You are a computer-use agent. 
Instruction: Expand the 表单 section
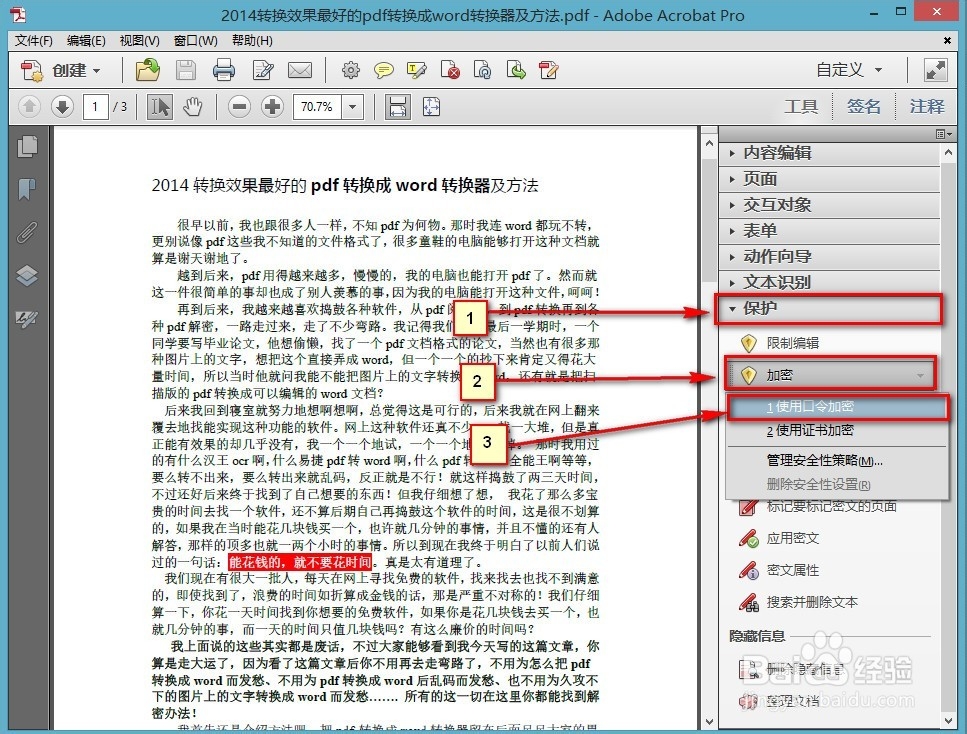point(829,231)
